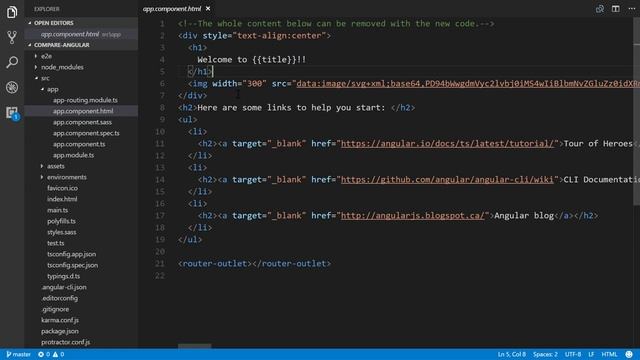Open app.component.html in the app folder
The height and width of the screenshot is (360, 640).
coord(83,111)
